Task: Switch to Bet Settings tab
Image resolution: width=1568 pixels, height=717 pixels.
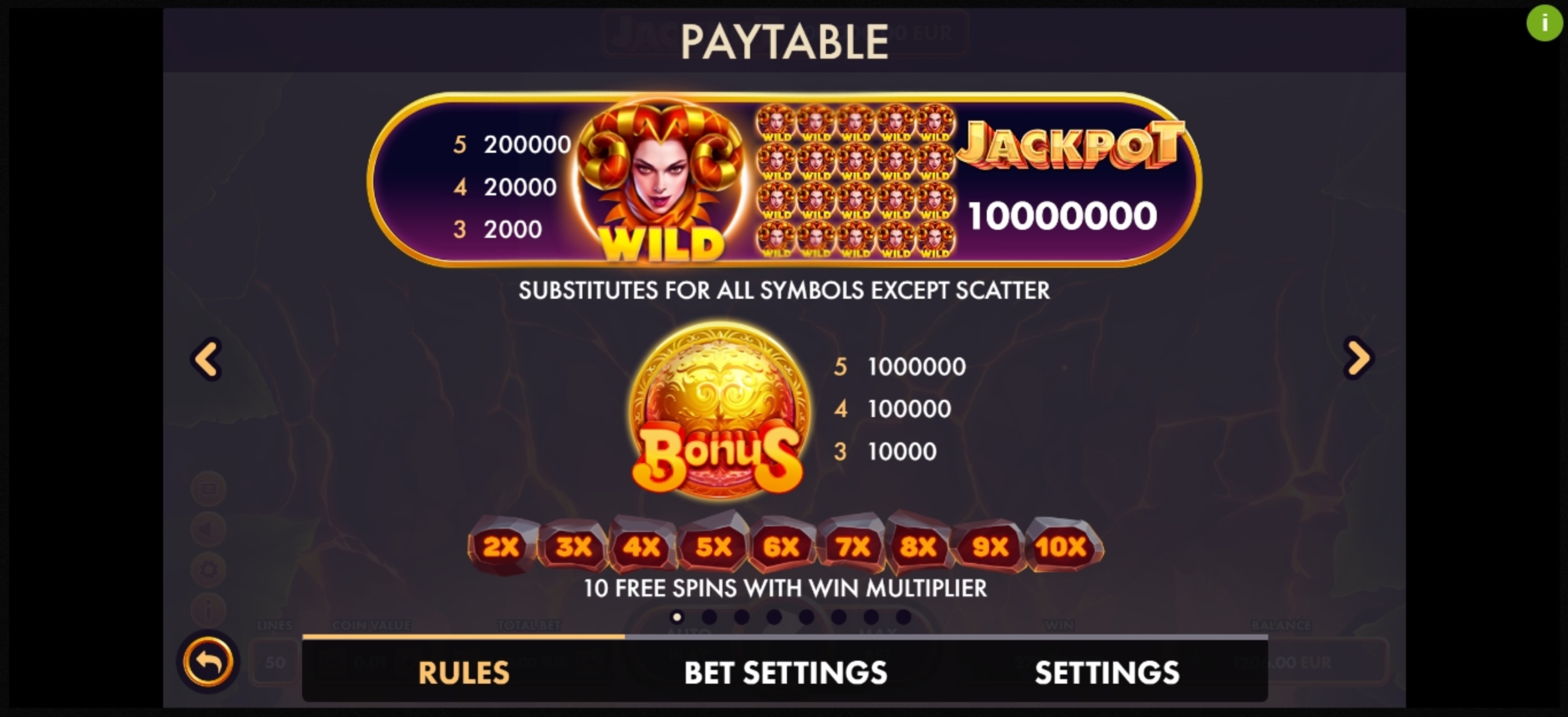Action: pos(785,672)
